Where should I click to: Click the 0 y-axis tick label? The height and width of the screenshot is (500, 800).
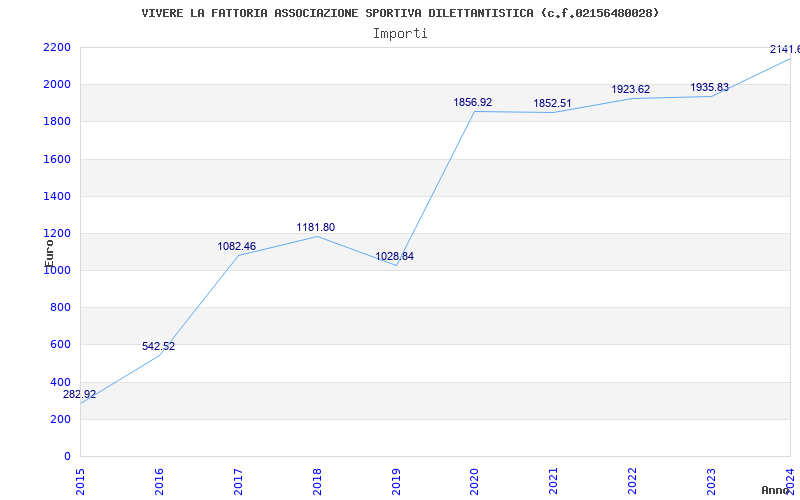[67, 457]
